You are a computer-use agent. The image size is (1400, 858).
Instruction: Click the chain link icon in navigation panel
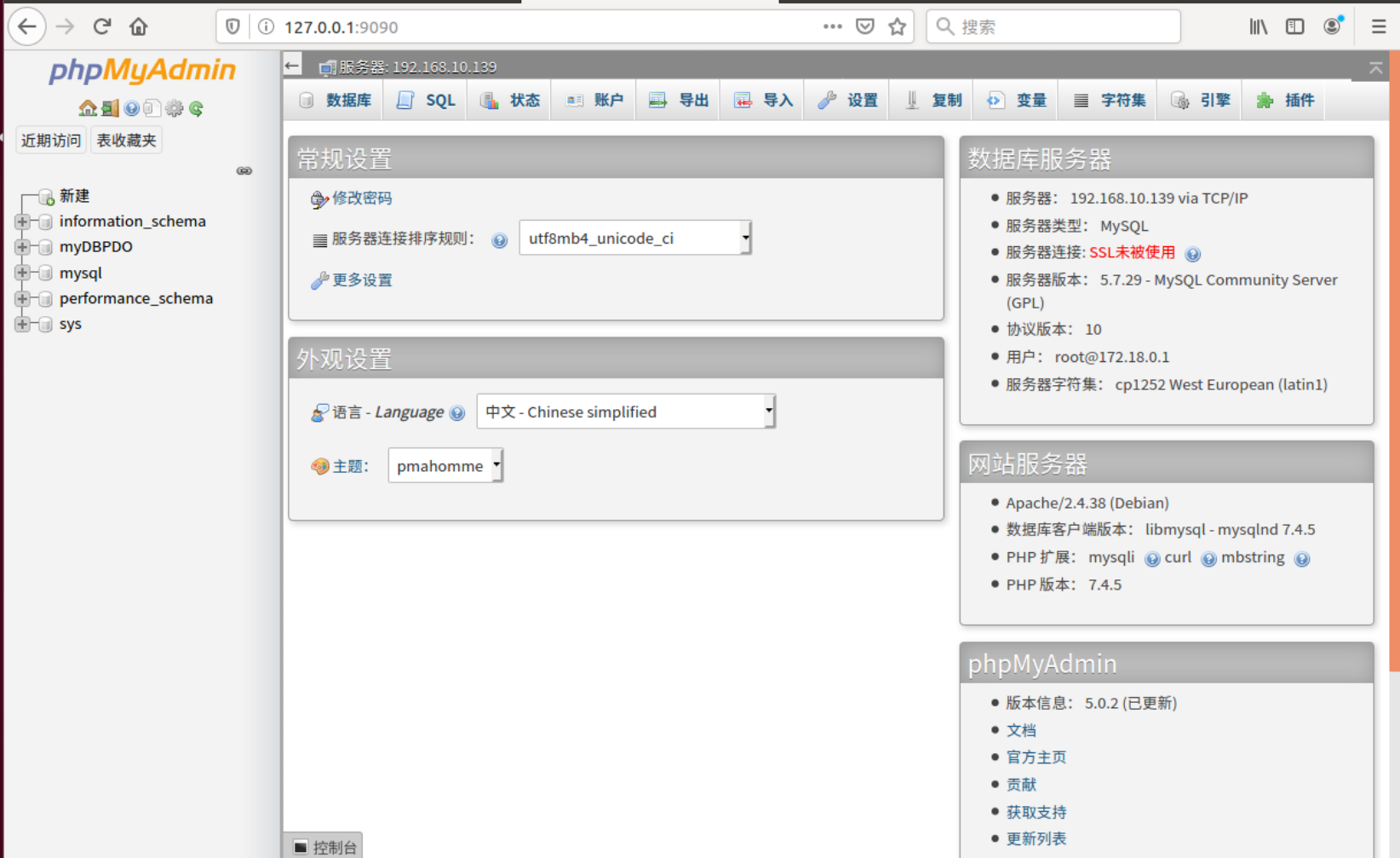(x=244, y=170)
